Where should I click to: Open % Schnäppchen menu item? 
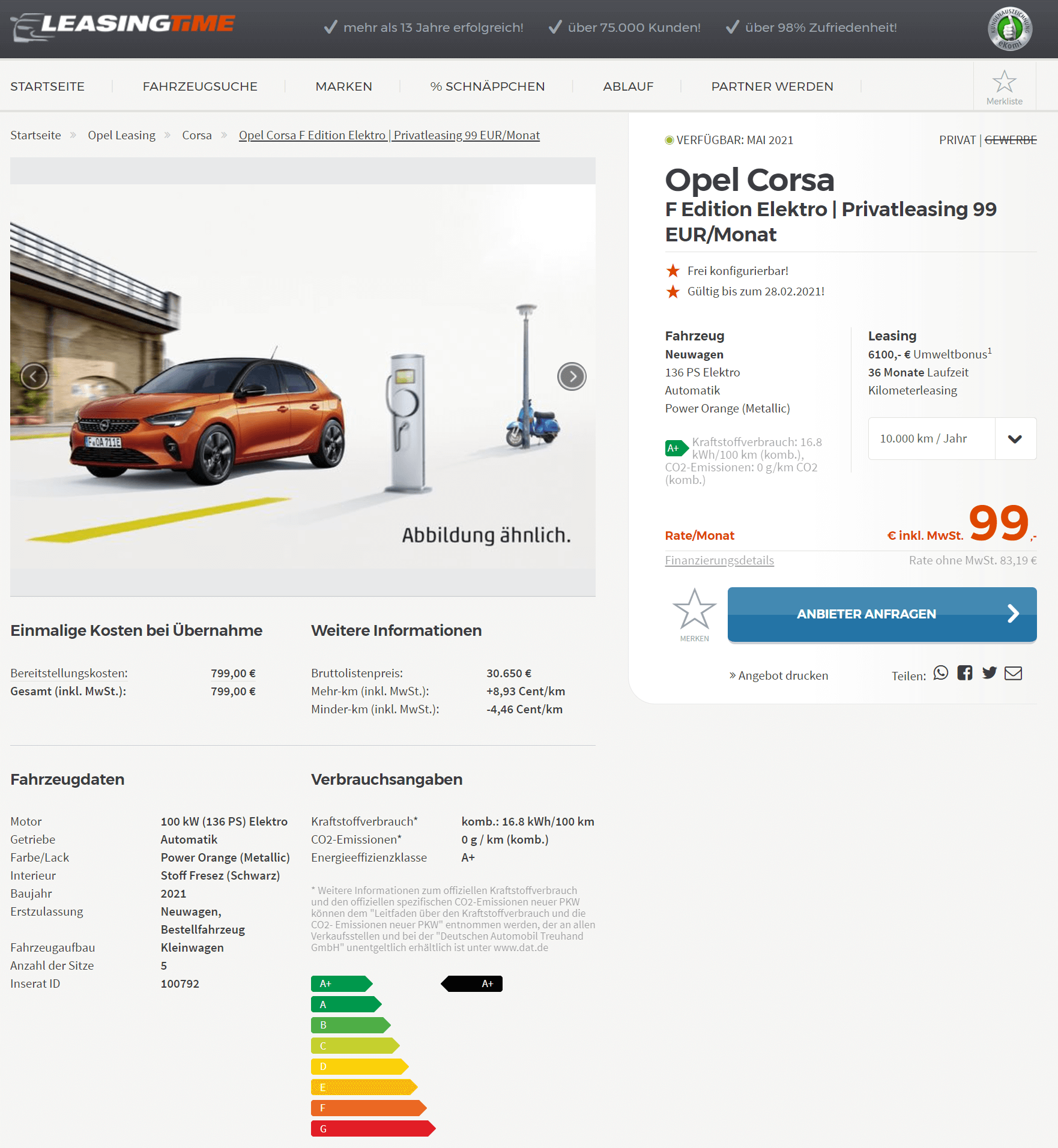point(488,86)
